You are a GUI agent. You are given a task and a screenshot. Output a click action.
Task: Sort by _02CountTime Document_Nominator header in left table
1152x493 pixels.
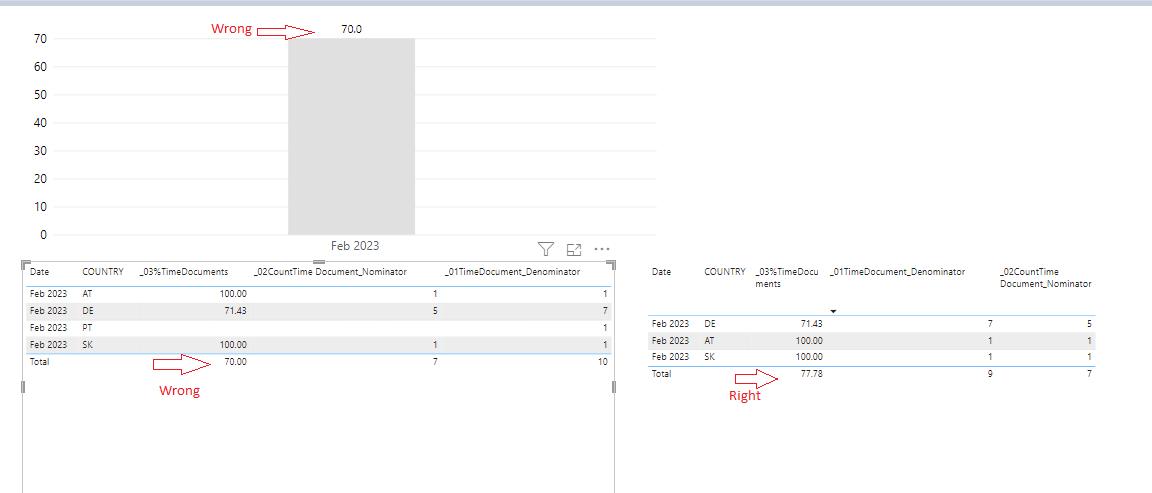[330, 272]
